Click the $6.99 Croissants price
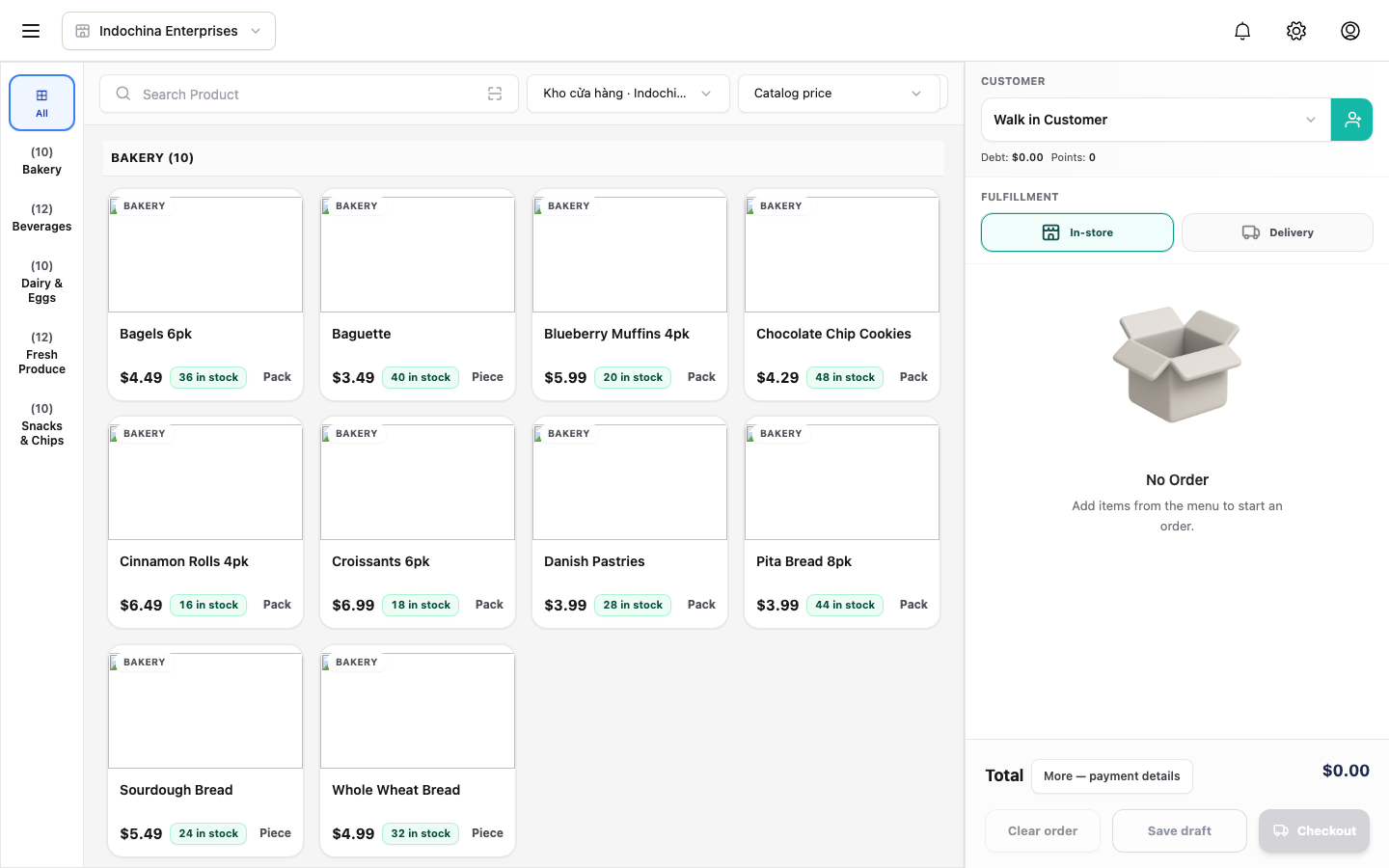 click(353, 606)
